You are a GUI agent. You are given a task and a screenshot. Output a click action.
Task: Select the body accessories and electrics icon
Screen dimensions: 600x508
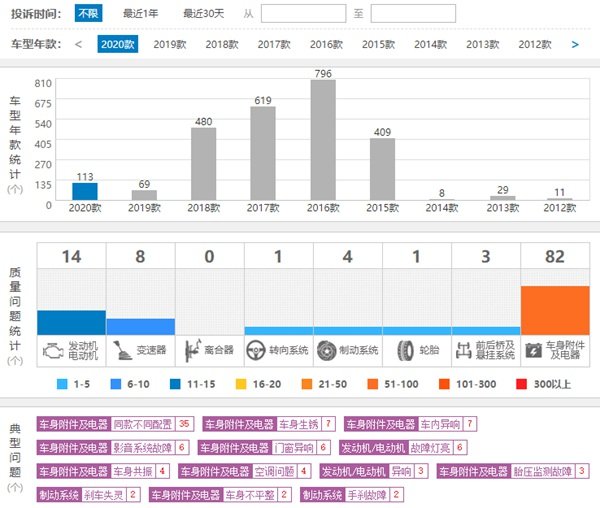click(532, 350)
